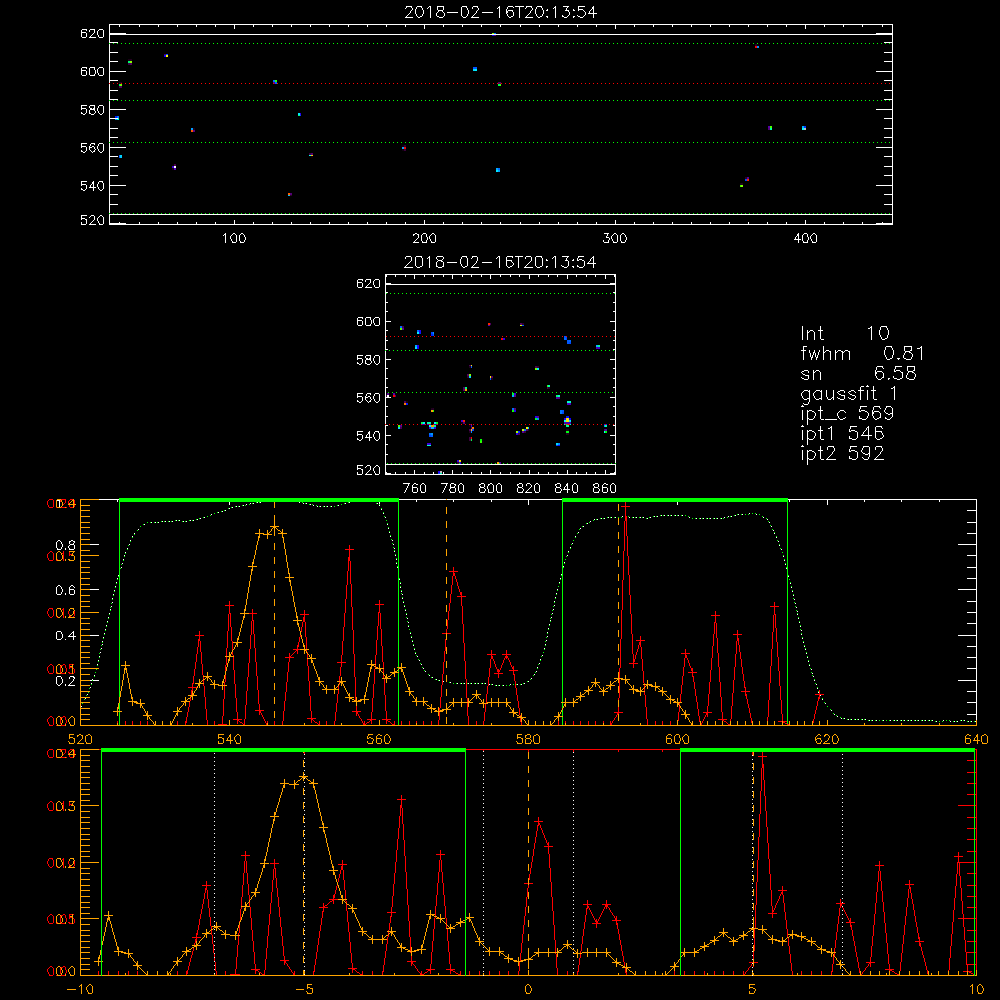The height and width of the screenshot is (1000, 1000).
Task: Click the 'ipt2 592' label
Action: pyautogui.click(x=842, y=453)
